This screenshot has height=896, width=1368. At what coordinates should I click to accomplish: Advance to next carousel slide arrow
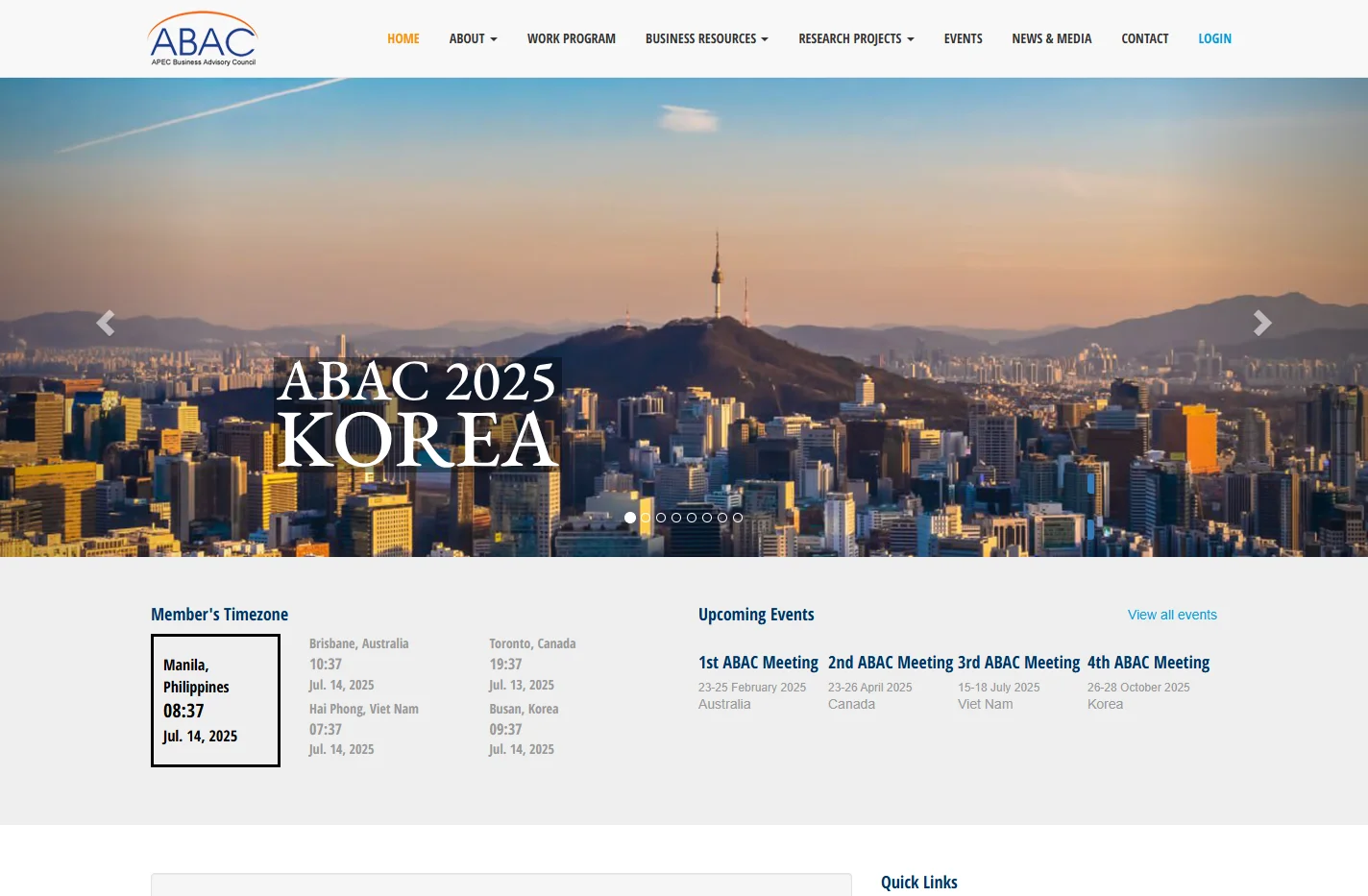1262,323
